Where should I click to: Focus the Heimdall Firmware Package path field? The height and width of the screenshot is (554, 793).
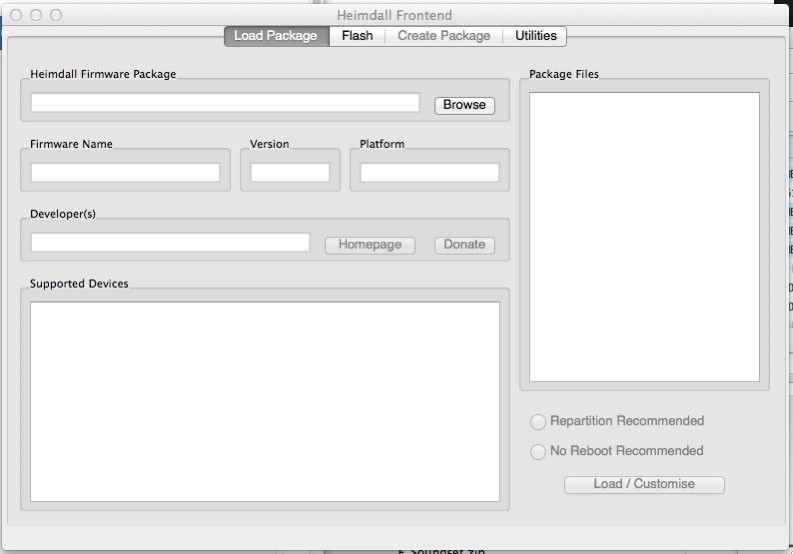[225, 102]
